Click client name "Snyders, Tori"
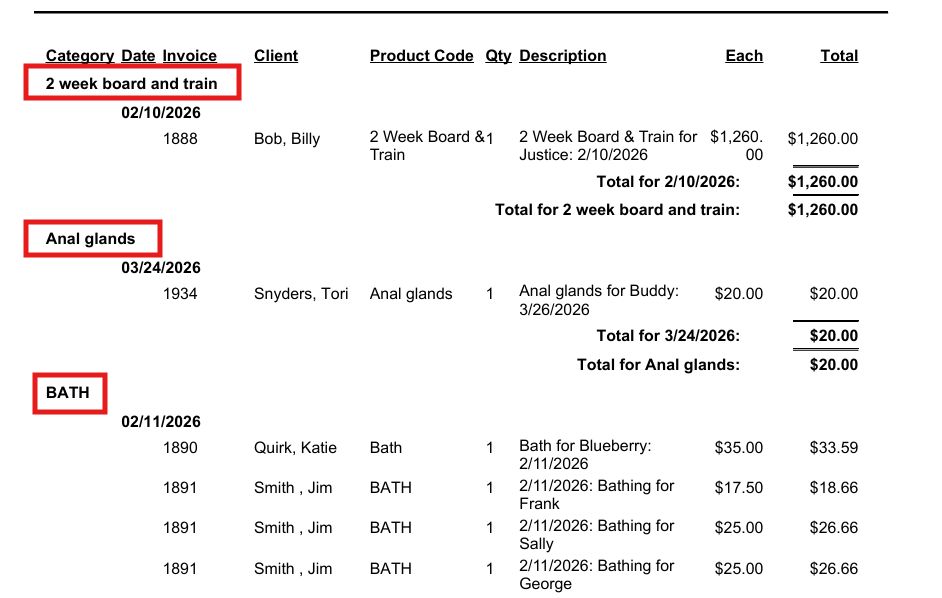The image size is (942, 598). (x=301, y=294)
